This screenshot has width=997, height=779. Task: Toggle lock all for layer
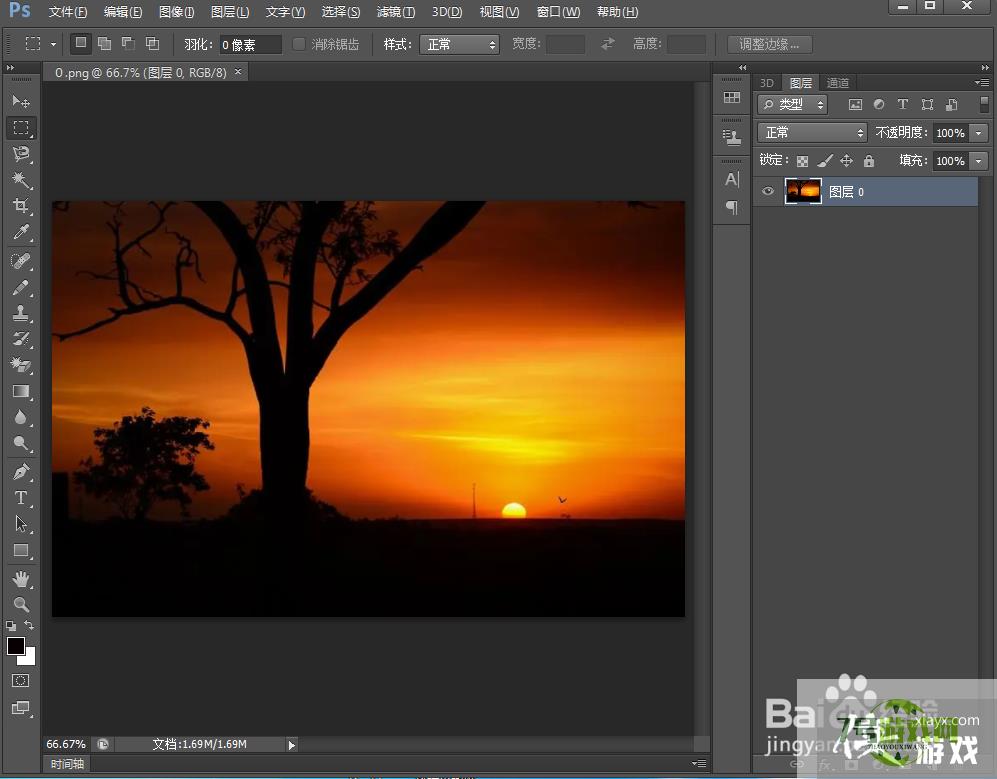pyautogui.click(x=869, y=161)
